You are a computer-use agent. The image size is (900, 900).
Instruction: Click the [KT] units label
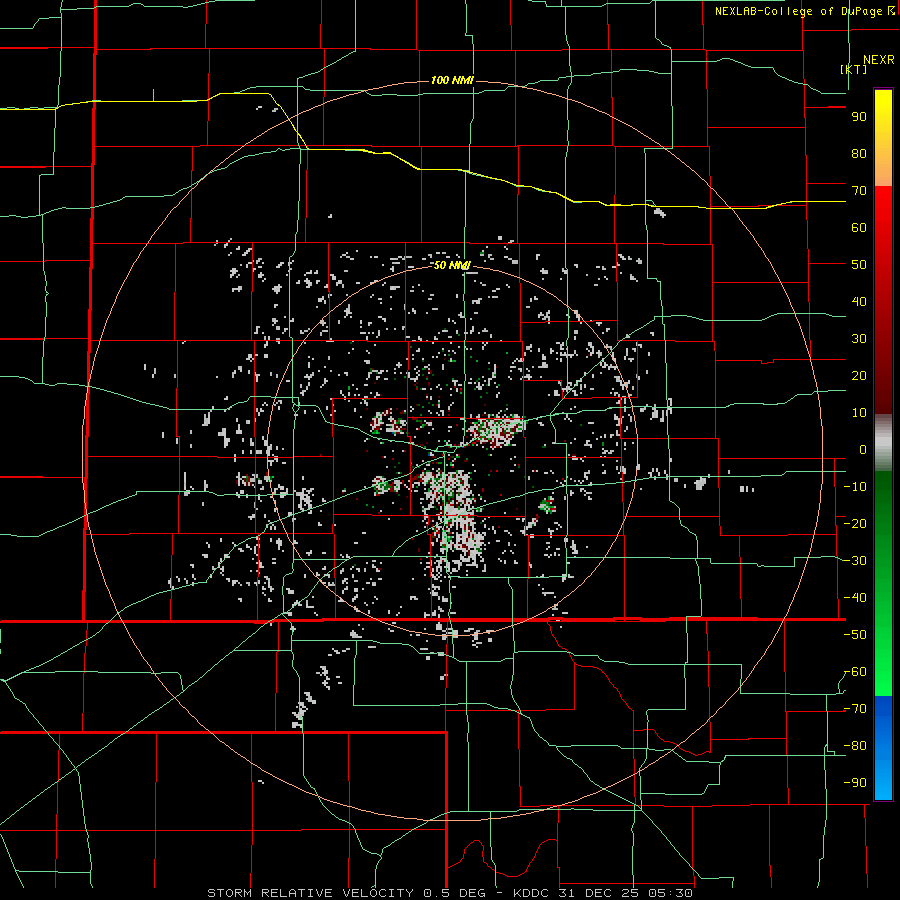coord(854,69)
